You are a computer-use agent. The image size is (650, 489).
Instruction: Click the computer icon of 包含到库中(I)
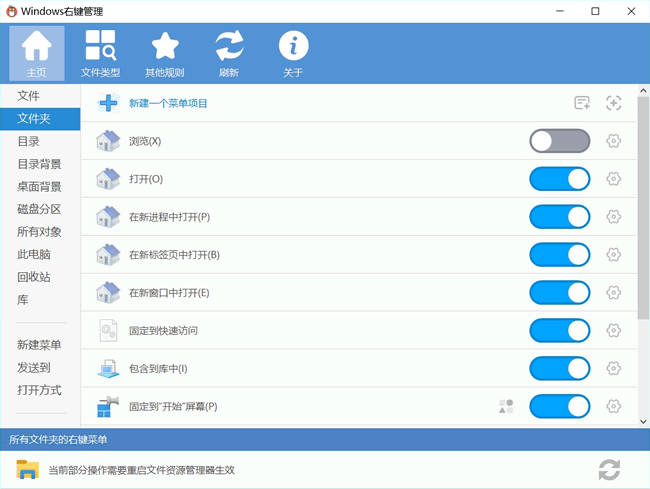[108, 368]
